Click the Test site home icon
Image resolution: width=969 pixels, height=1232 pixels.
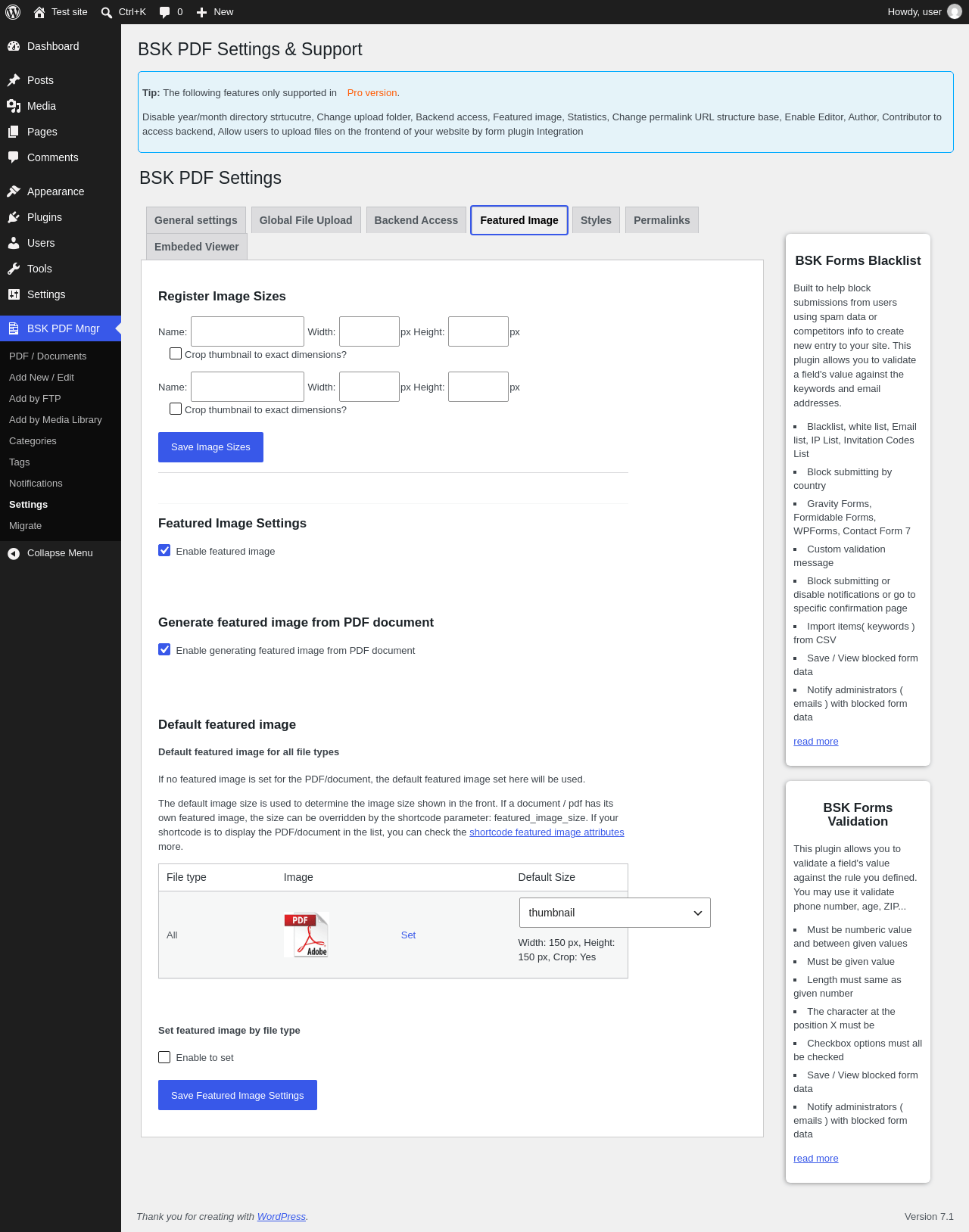[x=39, y=12]
